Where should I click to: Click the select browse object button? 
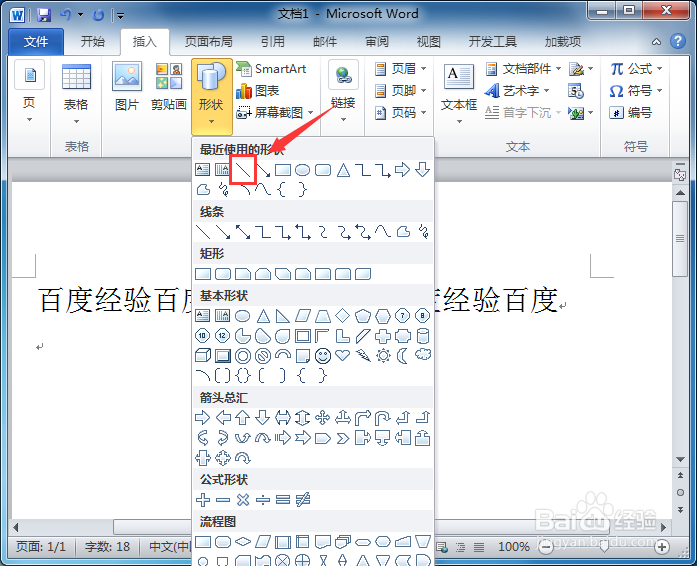tap(680, 492)
